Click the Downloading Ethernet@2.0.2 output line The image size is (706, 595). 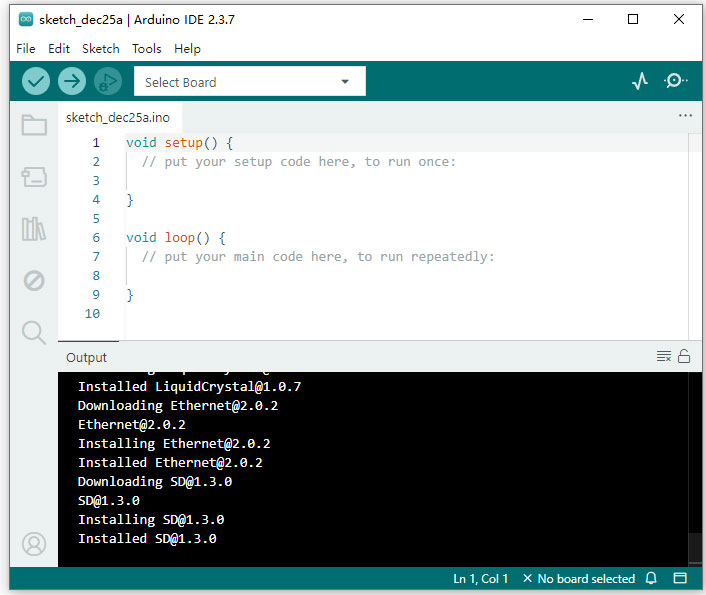point(178,405)
